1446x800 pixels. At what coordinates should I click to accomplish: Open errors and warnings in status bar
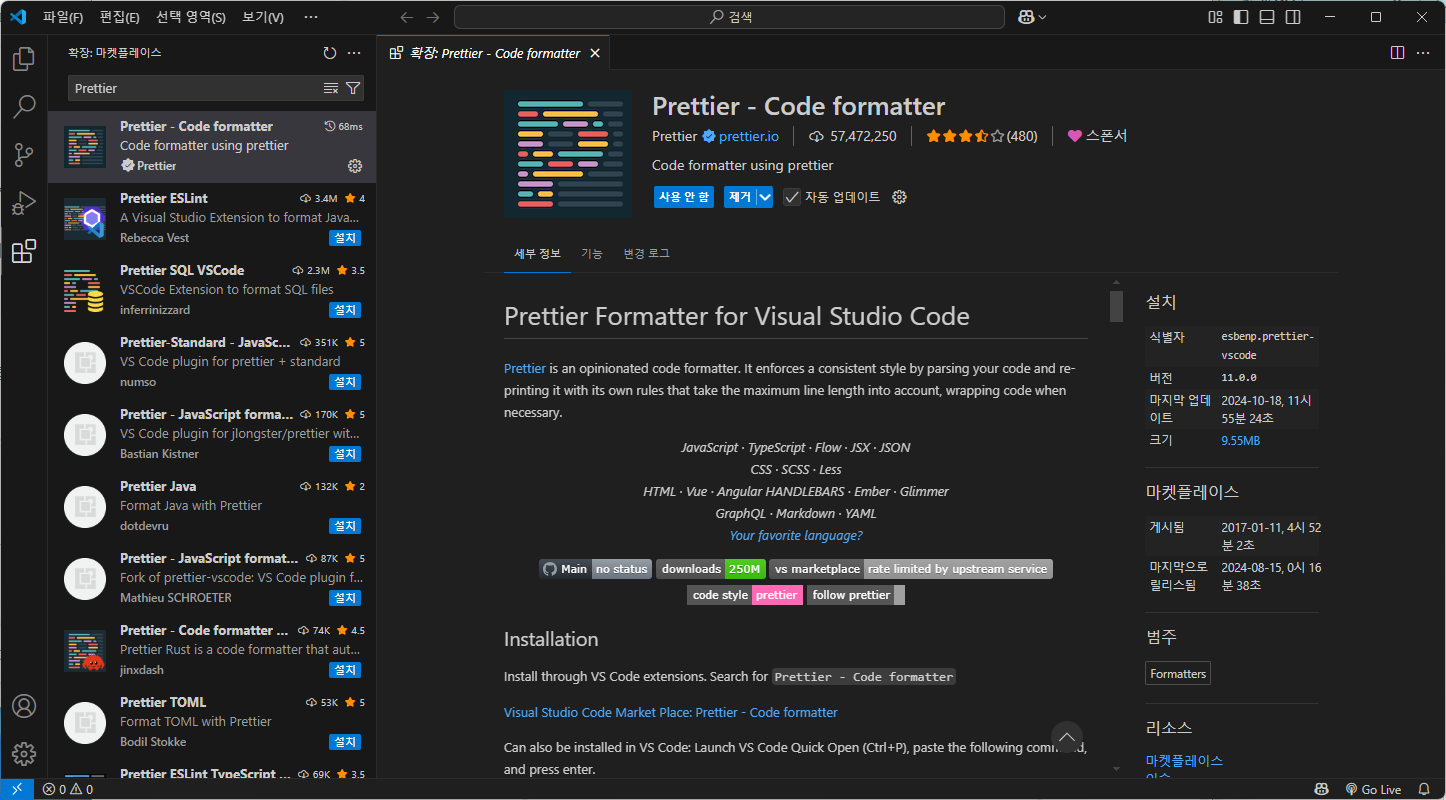[68, 789]
